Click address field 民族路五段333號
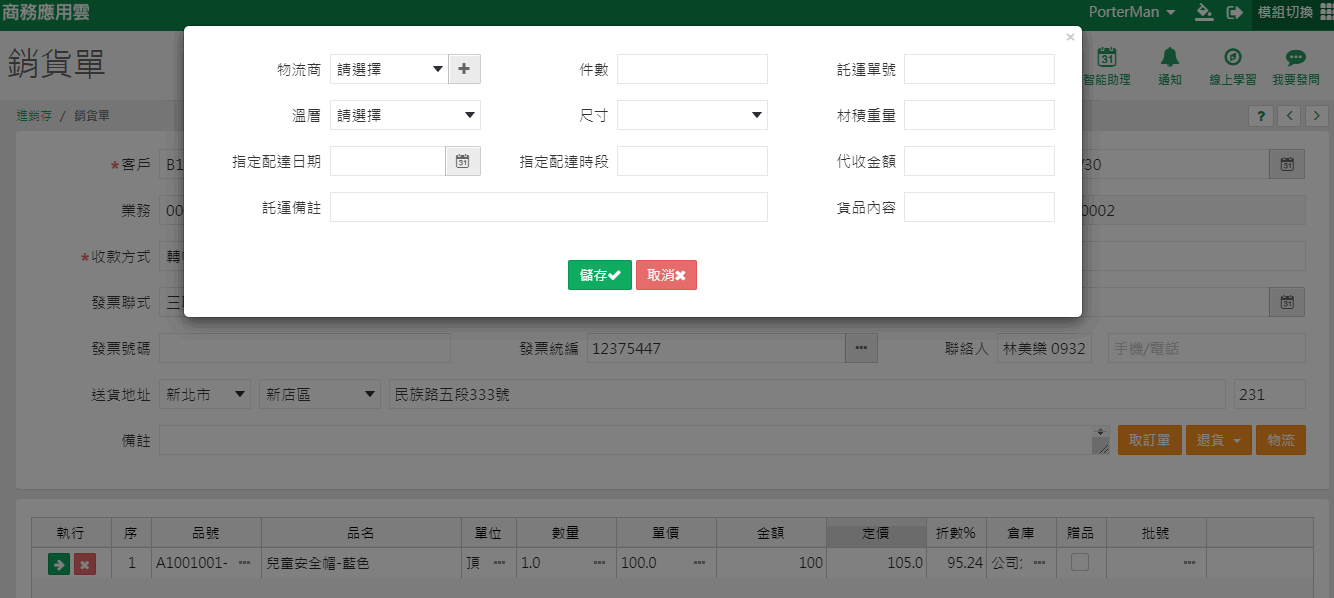 (x=807, y=394)
